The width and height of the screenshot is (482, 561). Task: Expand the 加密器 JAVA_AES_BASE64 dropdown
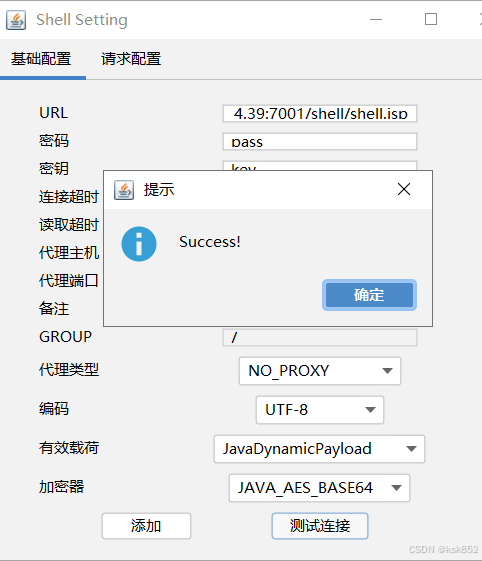pos(319,488)
